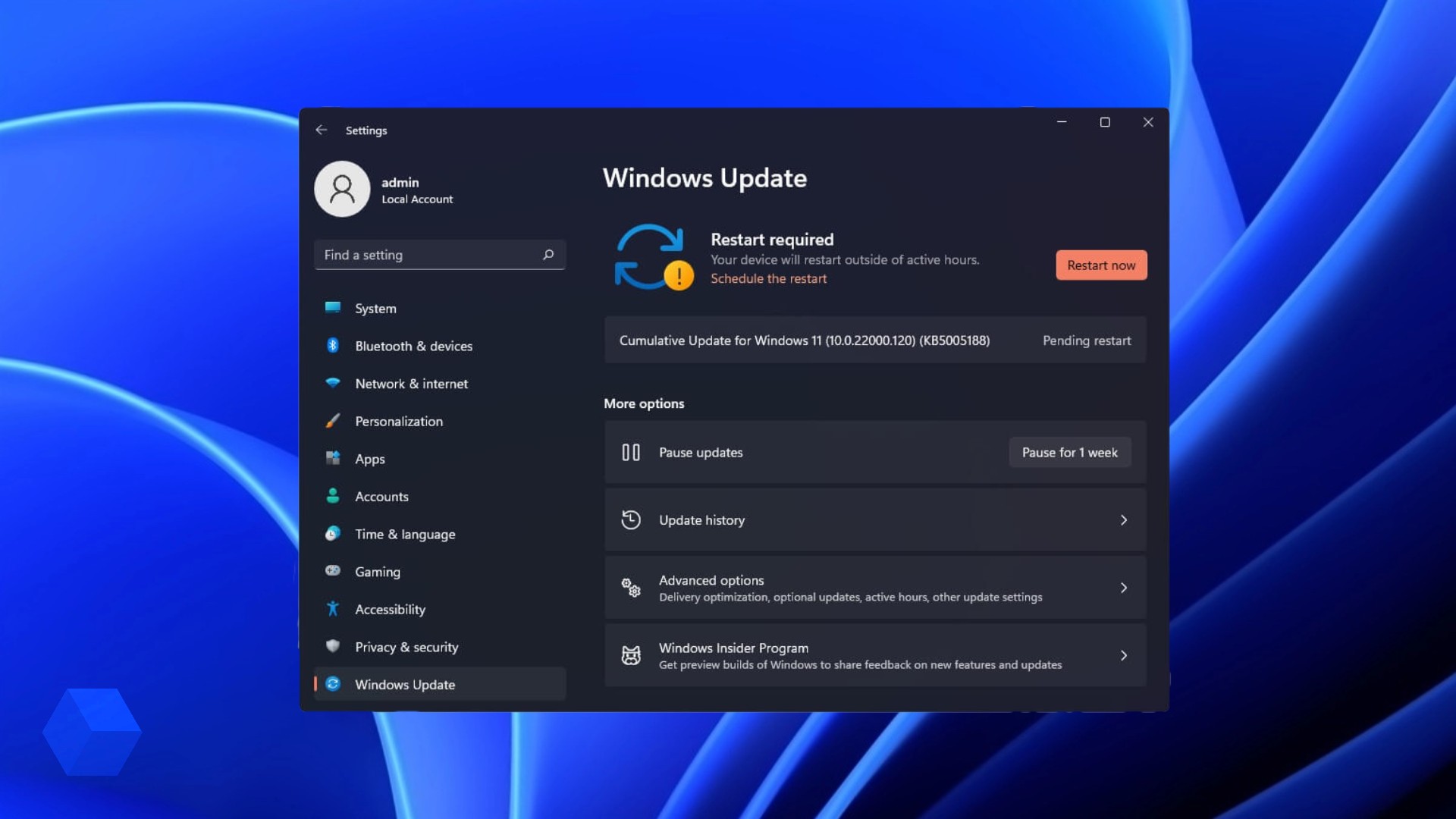Open Gaming settings
The height and width of the screenshot is (819, 1456).
point(440,571)
